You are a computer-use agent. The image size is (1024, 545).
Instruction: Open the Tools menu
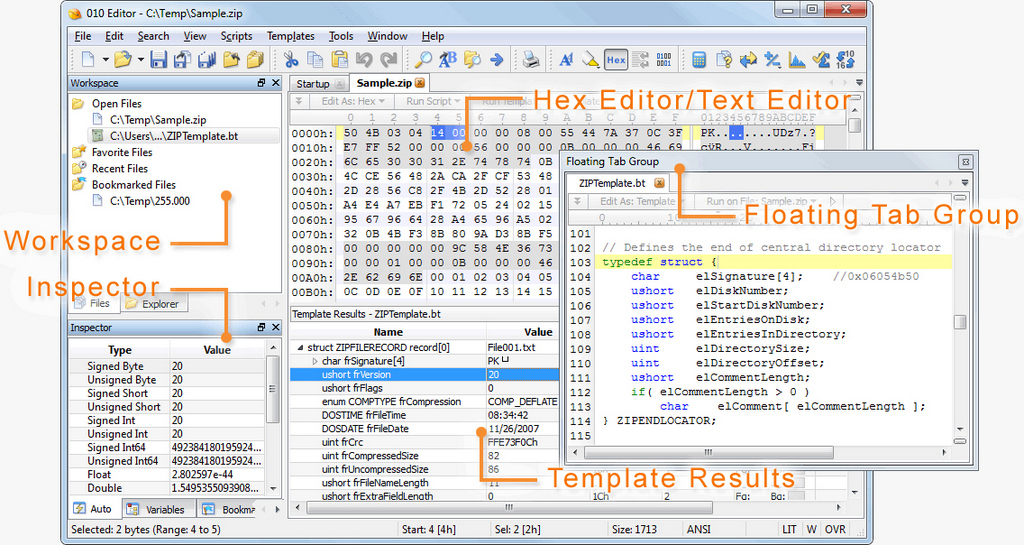(x=341, y=36)
